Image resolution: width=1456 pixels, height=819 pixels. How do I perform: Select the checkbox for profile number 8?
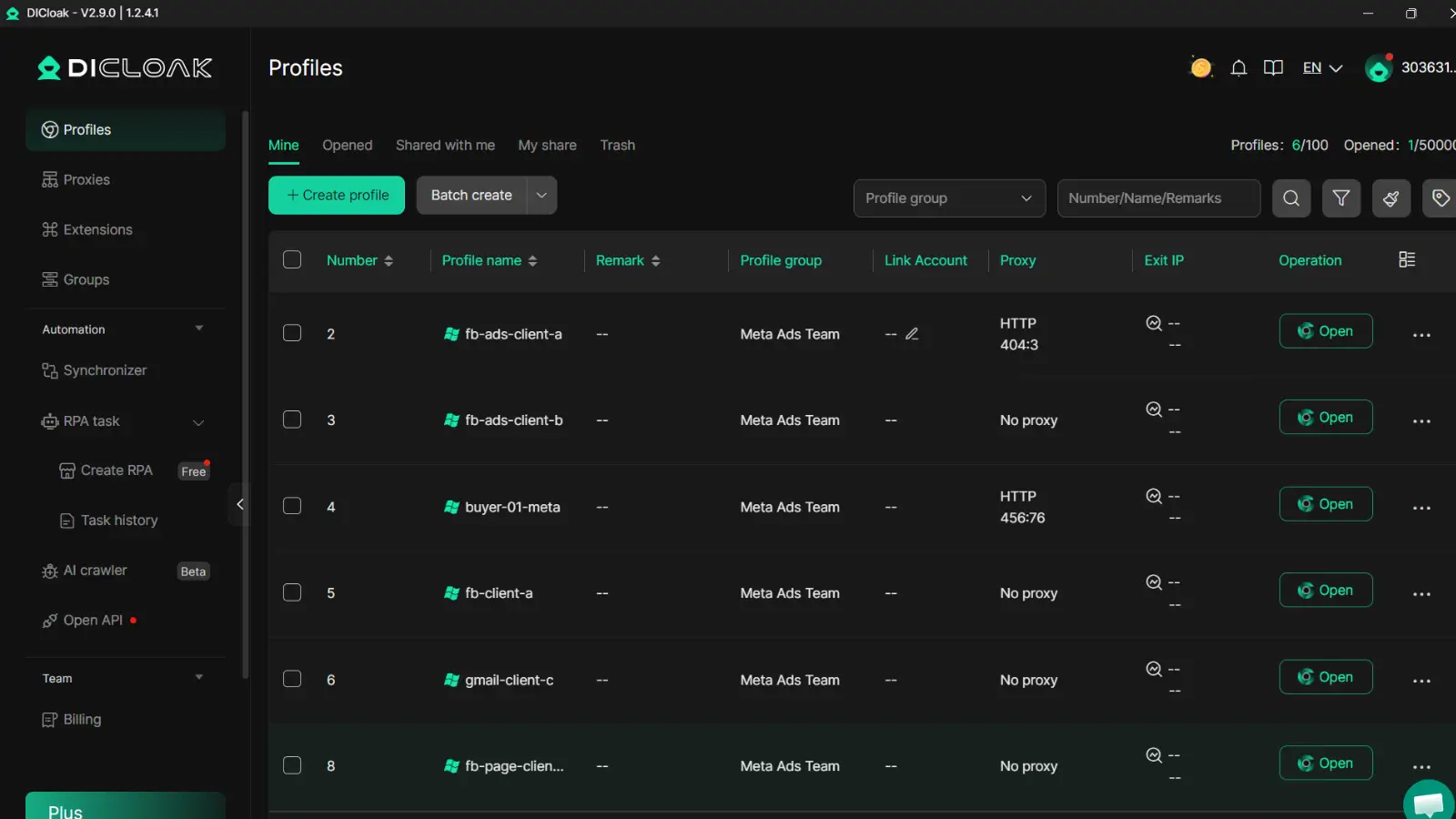pyautogui.click(x=292, y=765)
